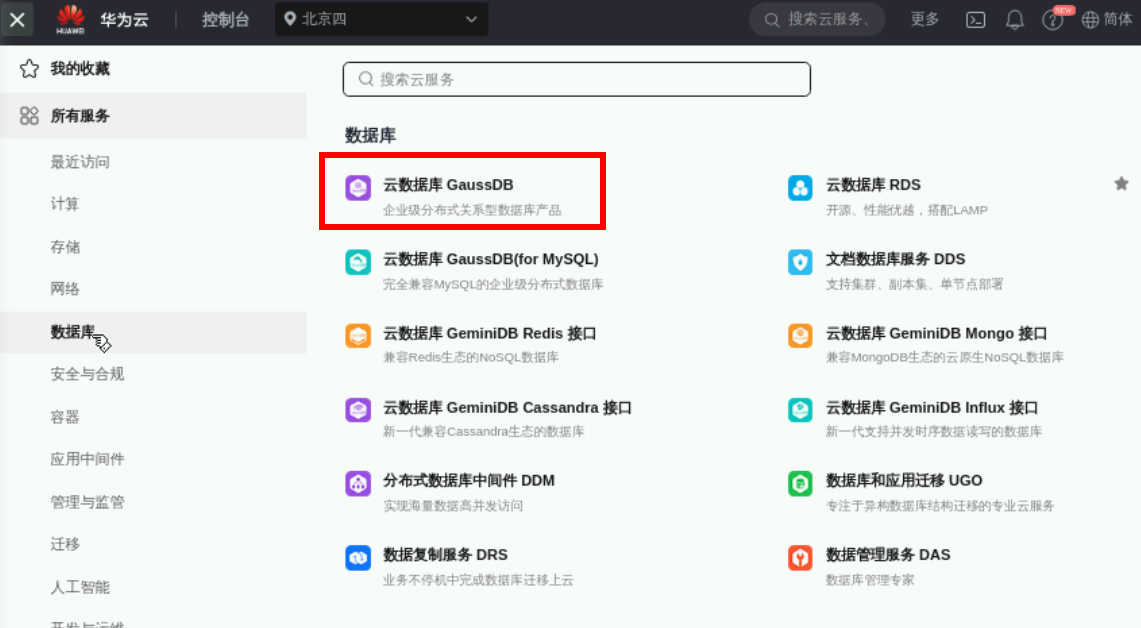Click the 开源、性能优越,搭配LAMP description
The height and width of the screenshot is (628, 1141).
(x=907, y=210)
